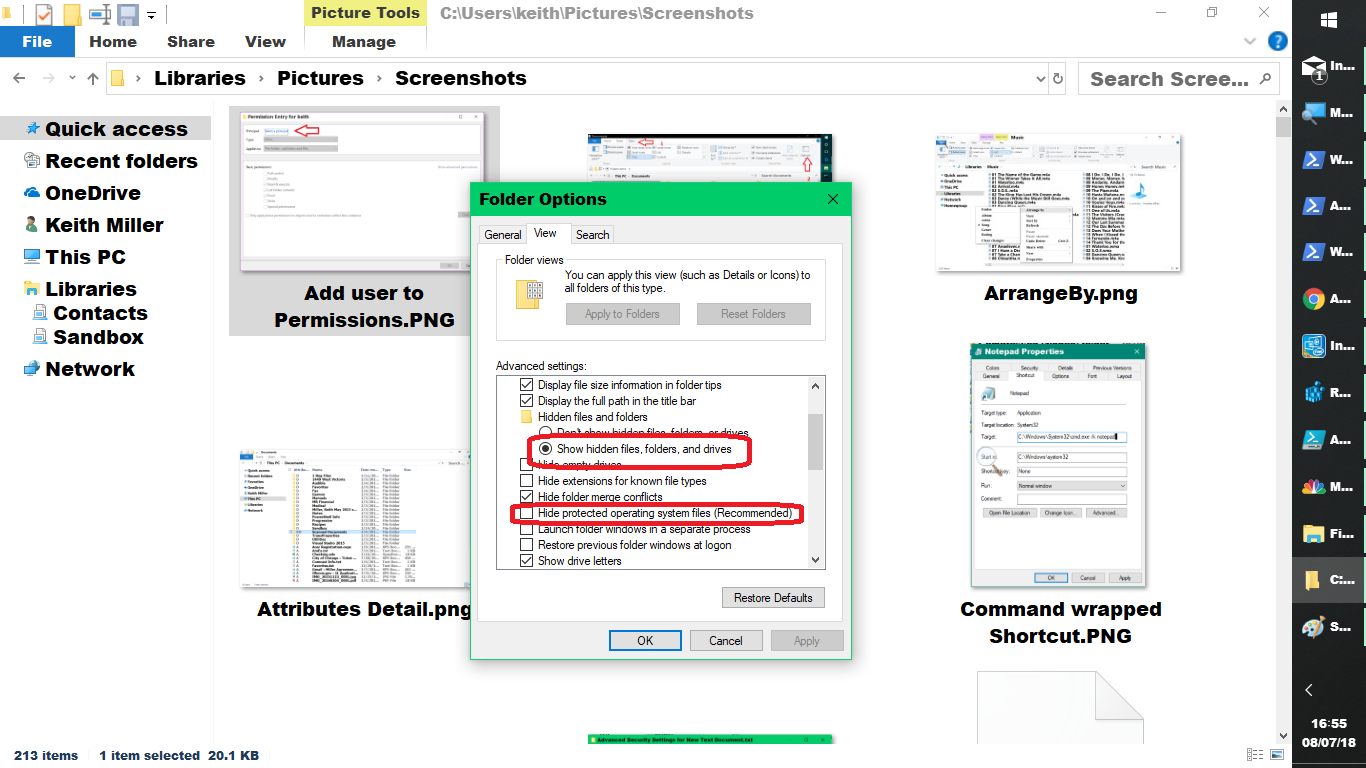Screen dimensions: 1366x768
Task: Click the search magnifier icon
Action: [x=1265, y=78]
